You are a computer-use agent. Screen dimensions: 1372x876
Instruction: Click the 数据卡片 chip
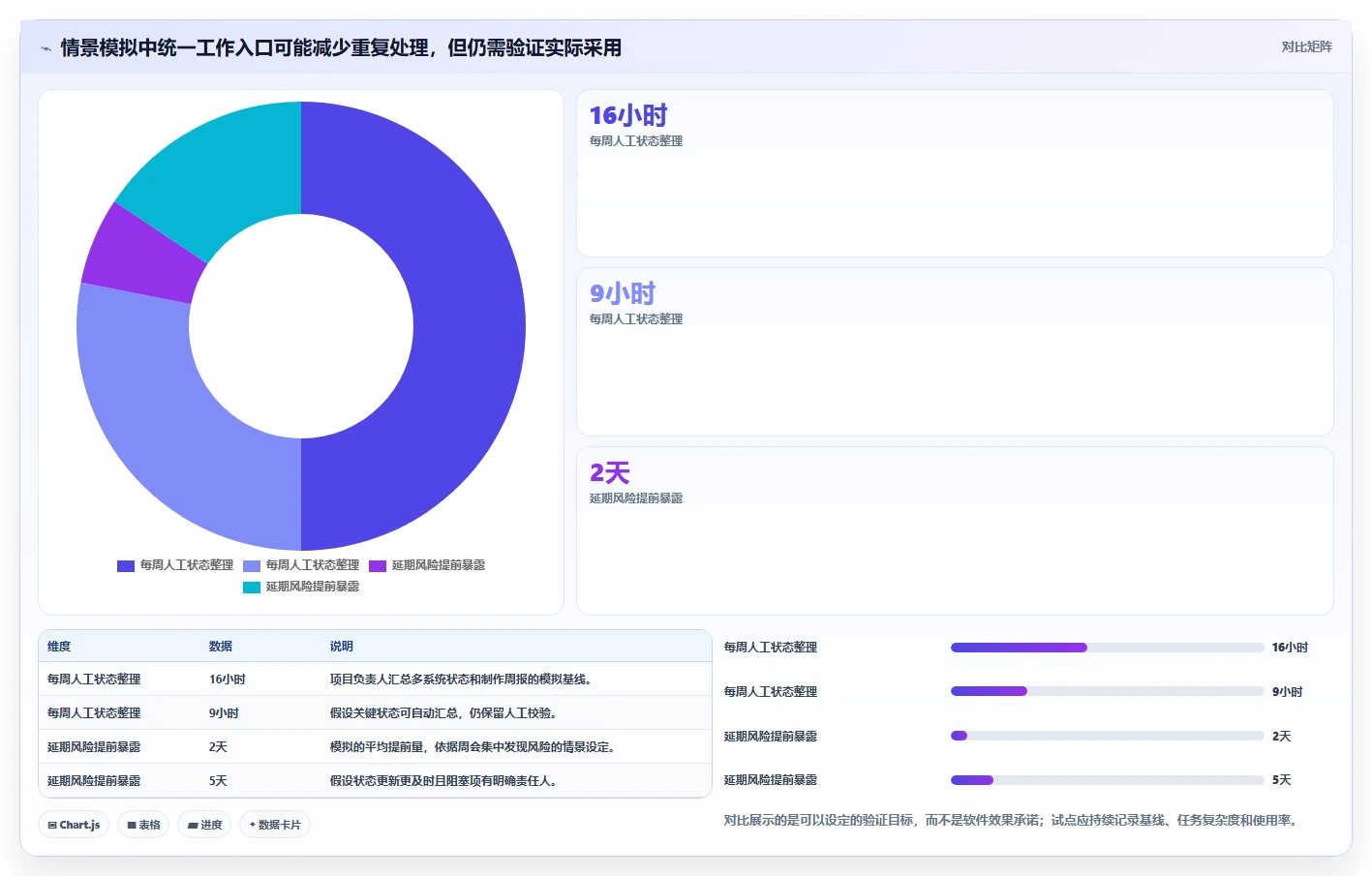tap(275, 825)
